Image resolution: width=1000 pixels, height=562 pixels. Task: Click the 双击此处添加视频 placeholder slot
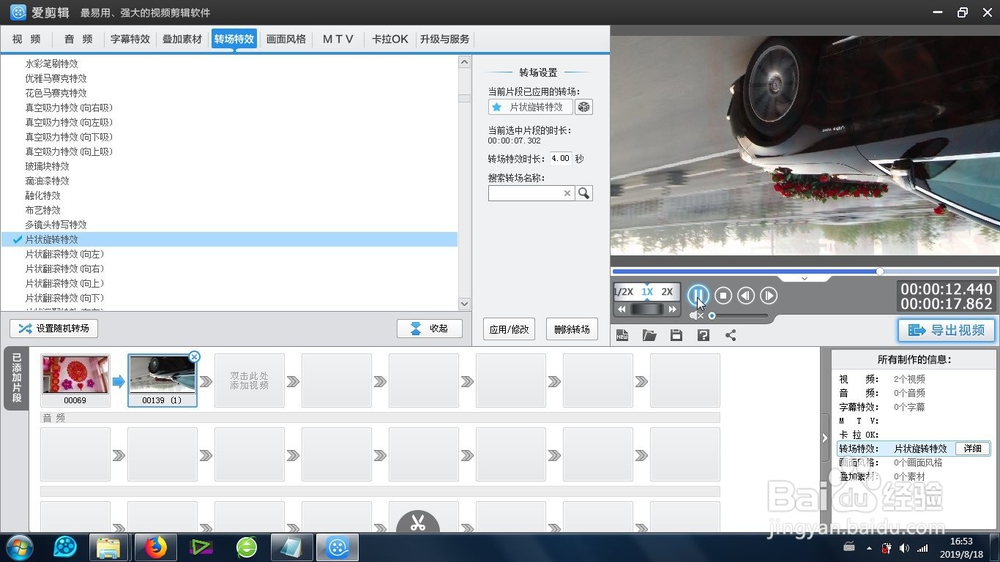pos(249,381)
